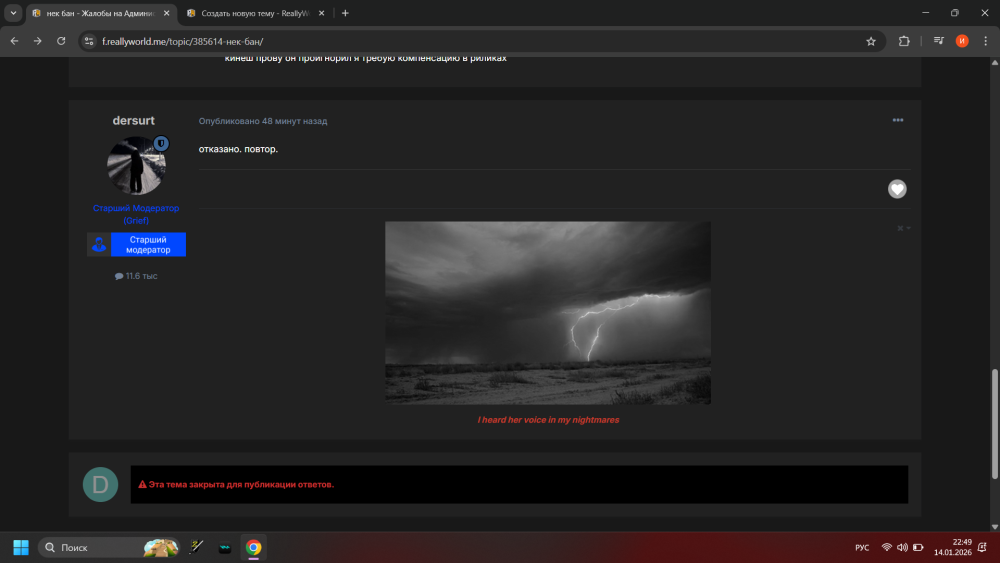
Task: Open the clock and date 22:49
Action: click(x=953, y=547)
